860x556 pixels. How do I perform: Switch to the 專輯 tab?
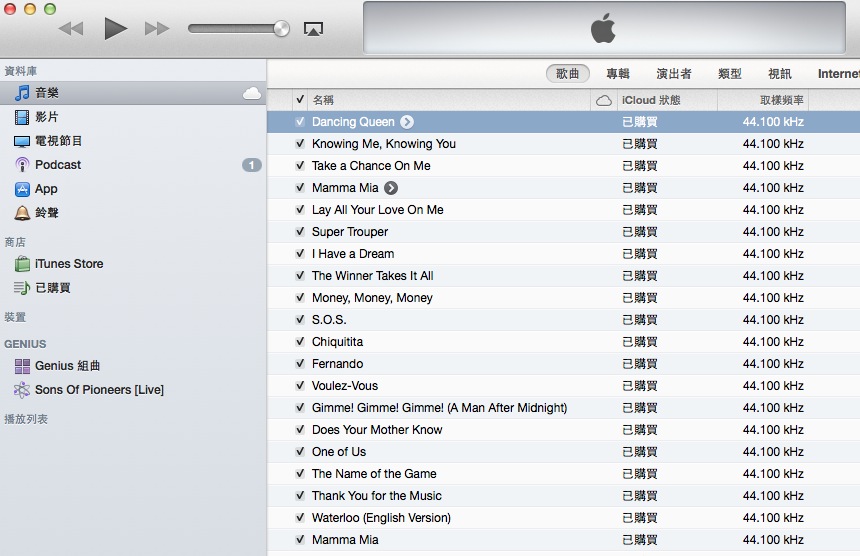618,73
